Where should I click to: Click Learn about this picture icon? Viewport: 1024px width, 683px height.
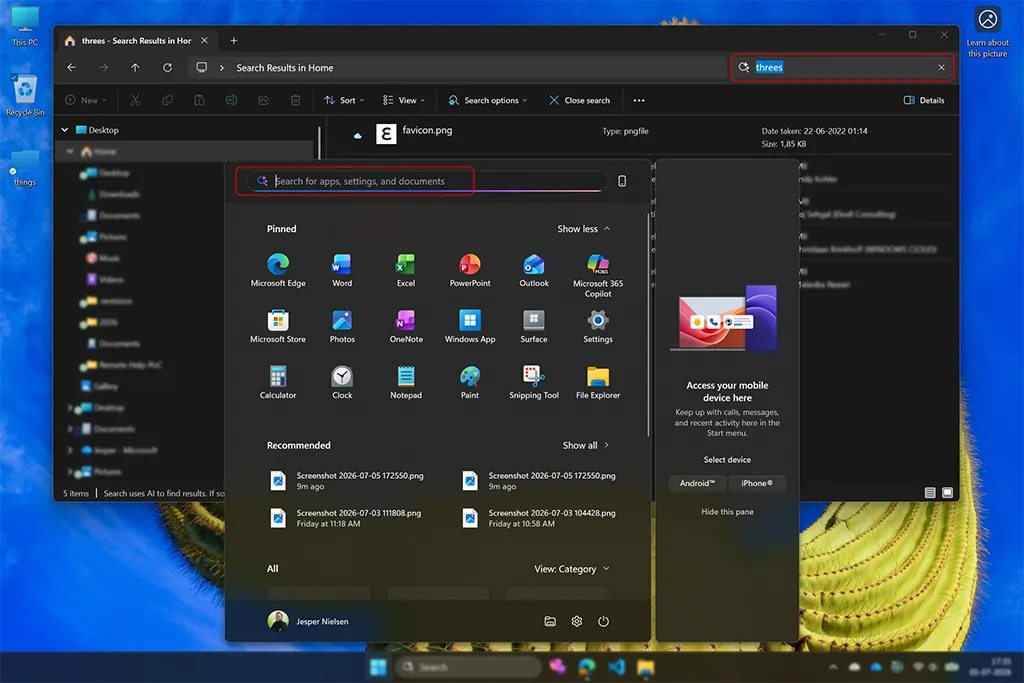click(x=987, y=33)
